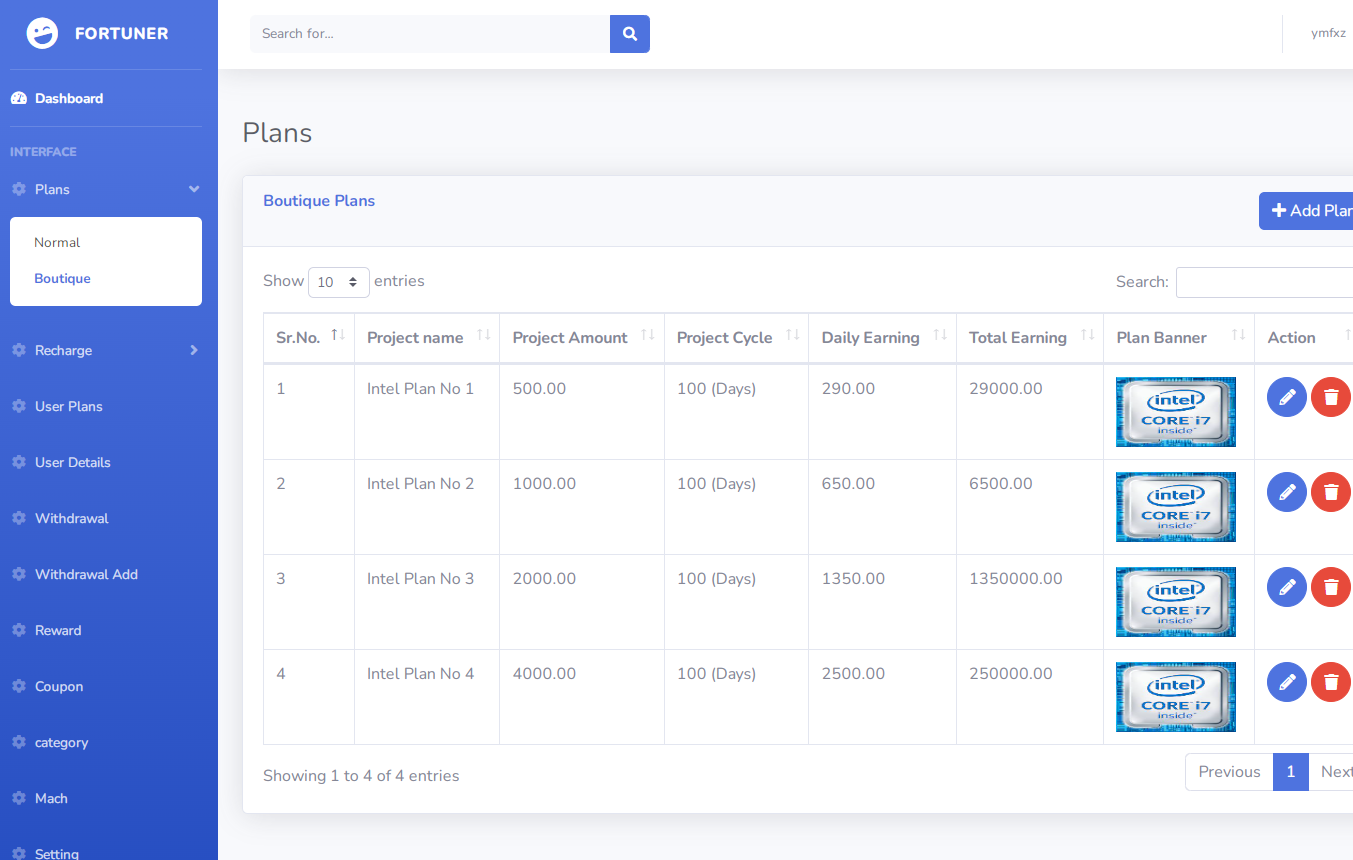Edit Intel Plan No 1 via pencil icon
1353x860 pixels.
[x=1286, y=397]
